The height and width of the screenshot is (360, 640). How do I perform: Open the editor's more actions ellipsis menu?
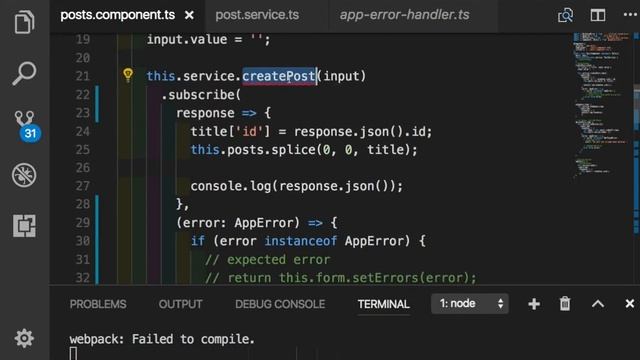click(630, 15)
